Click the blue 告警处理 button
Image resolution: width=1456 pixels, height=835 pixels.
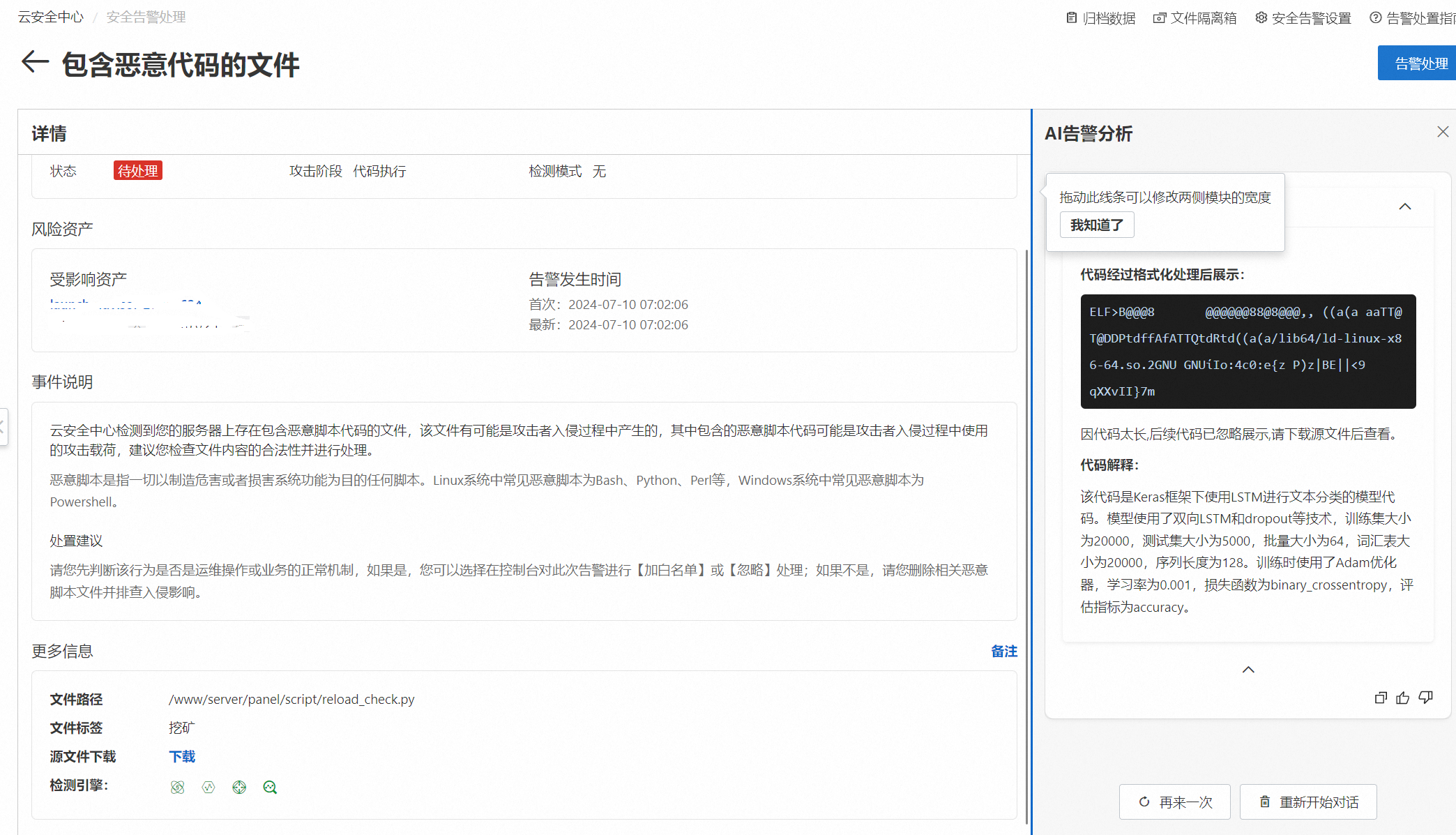point(1417,63)
